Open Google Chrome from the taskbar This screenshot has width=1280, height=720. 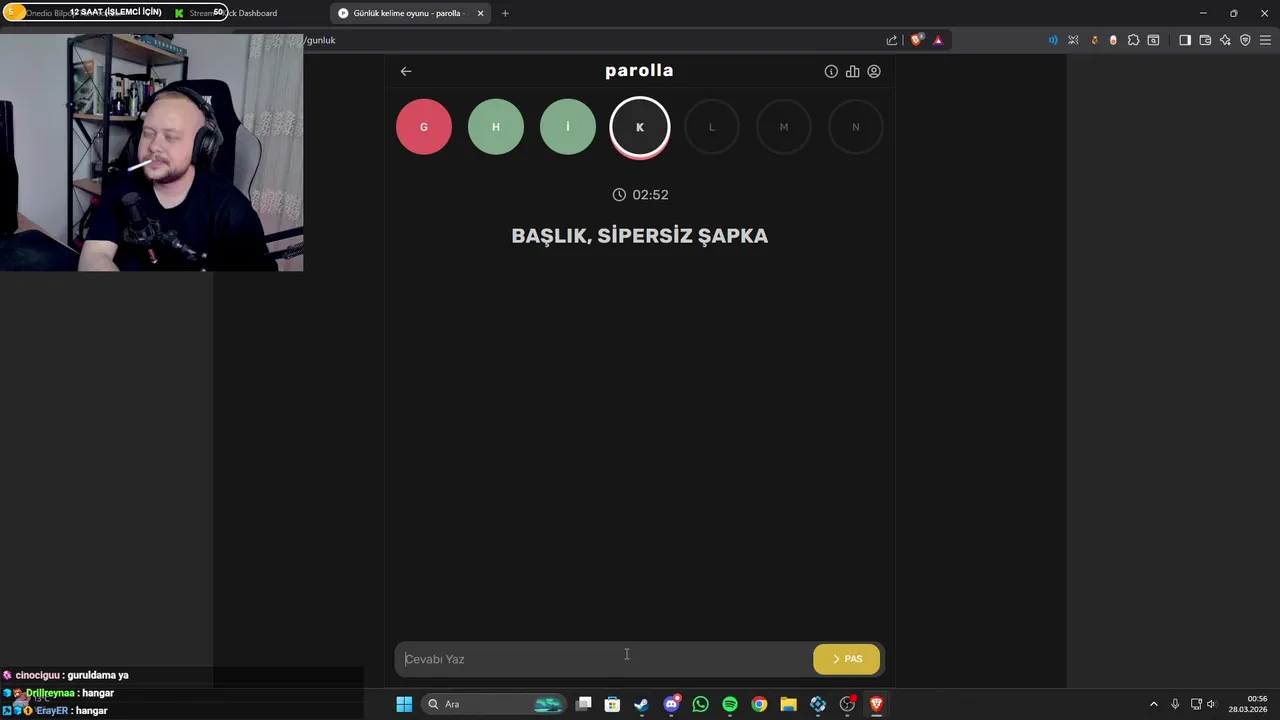[x=759, y=704]
